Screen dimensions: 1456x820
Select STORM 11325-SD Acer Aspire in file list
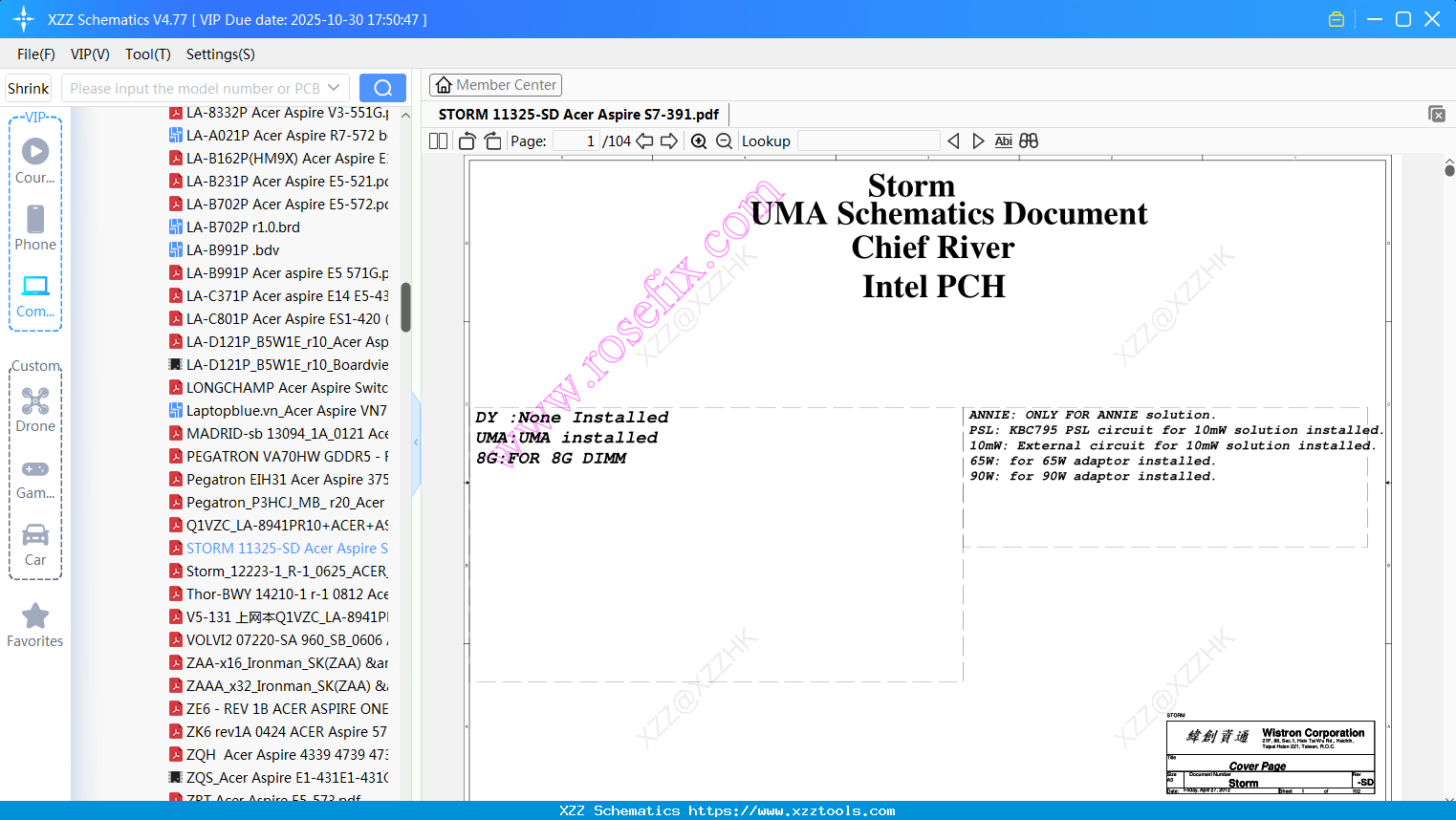tap(279, 549)
